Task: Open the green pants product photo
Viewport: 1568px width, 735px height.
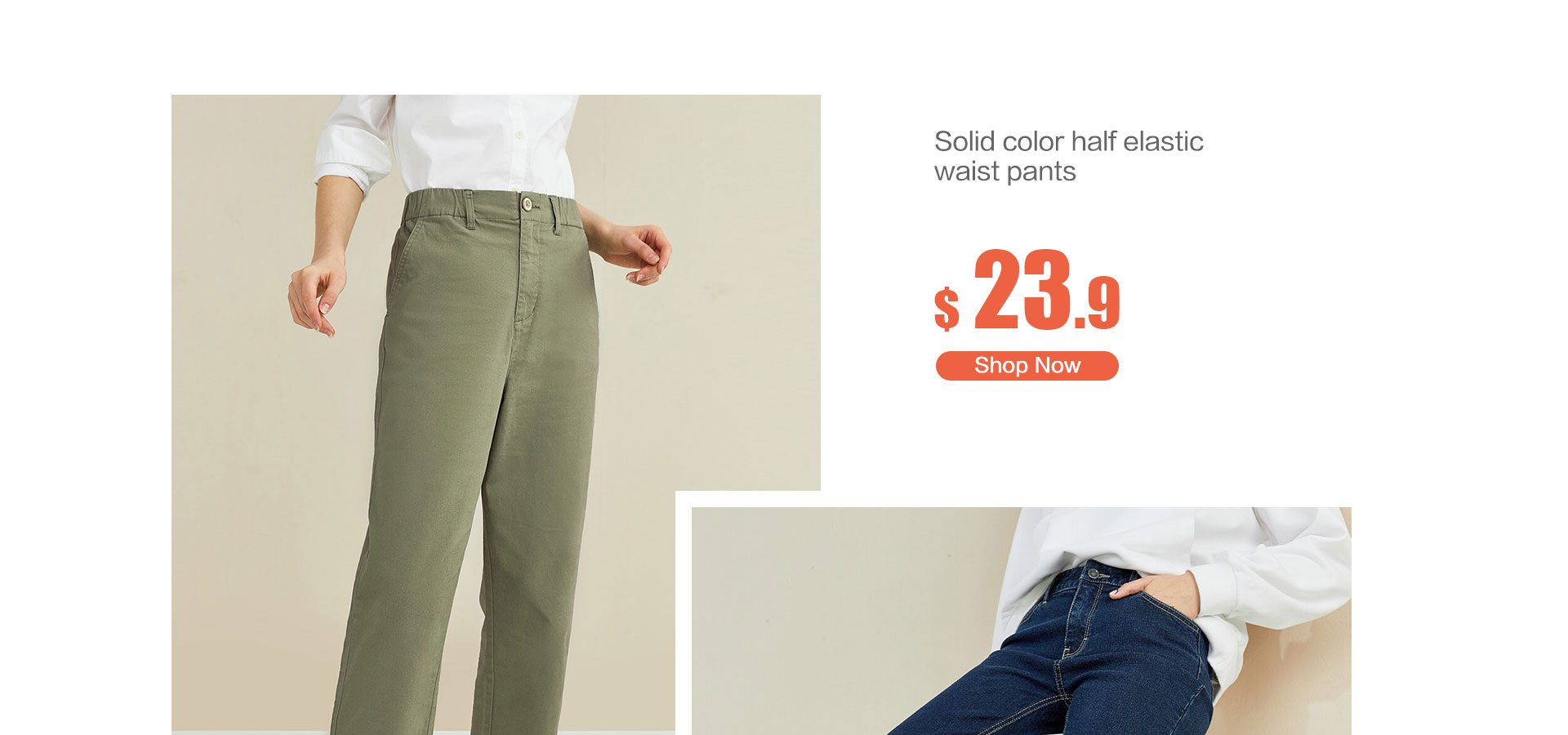Action: point(496,414)
